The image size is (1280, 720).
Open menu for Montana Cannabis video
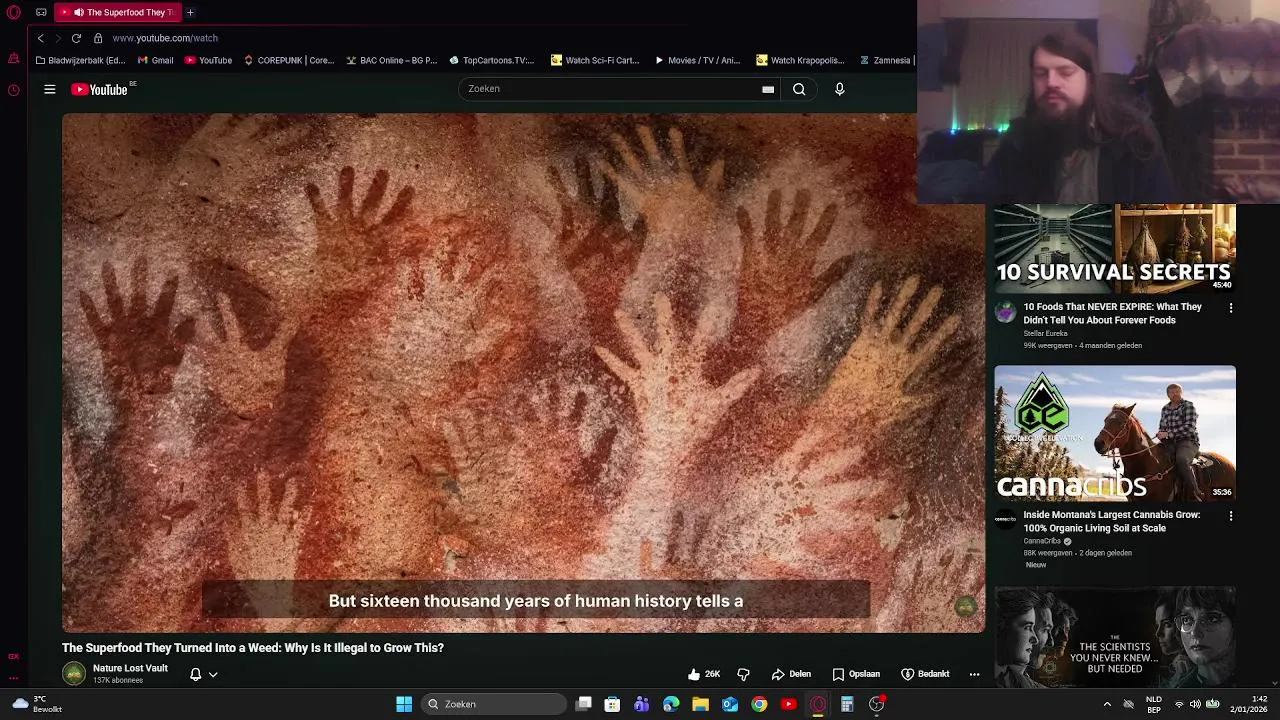[x=1231, y=516]
